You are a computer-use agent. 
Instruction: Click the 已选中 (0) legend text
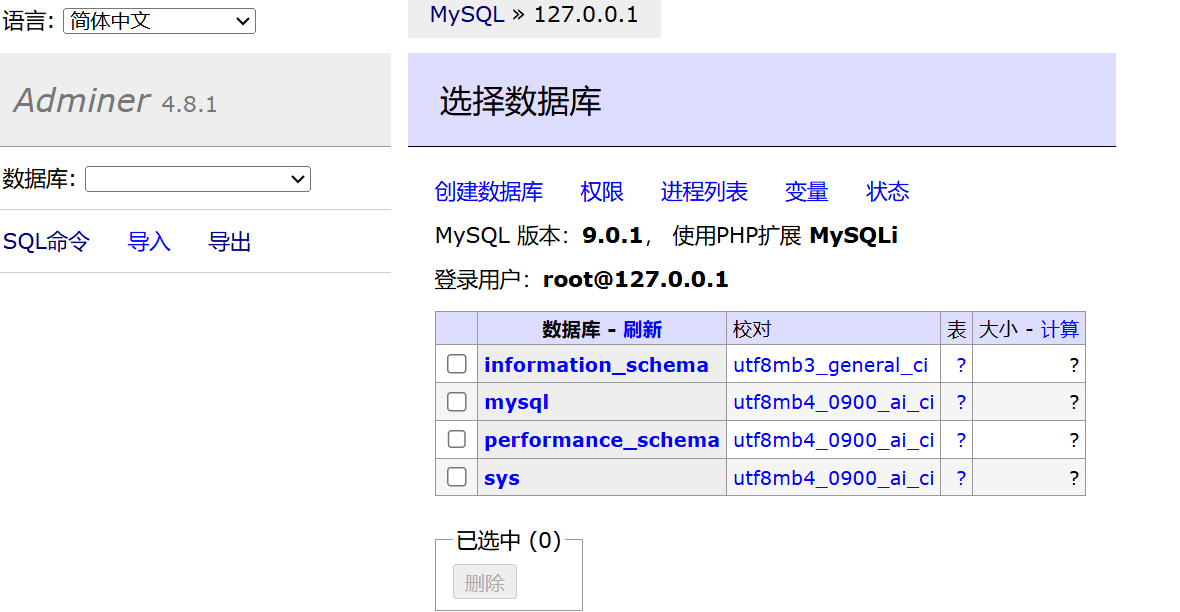(x=509, y=540)
